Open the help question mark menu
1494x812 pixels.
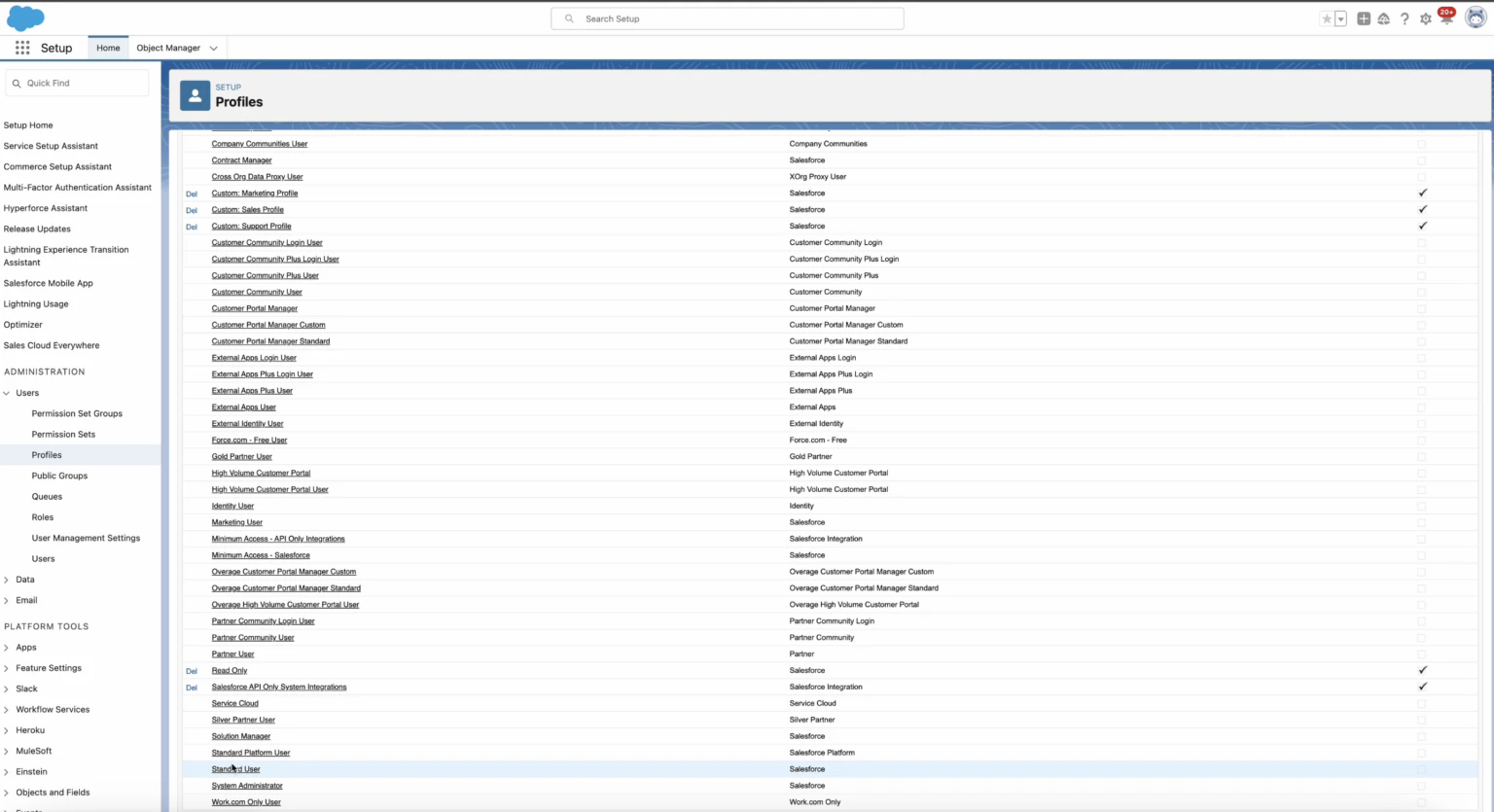(1405, 18)
